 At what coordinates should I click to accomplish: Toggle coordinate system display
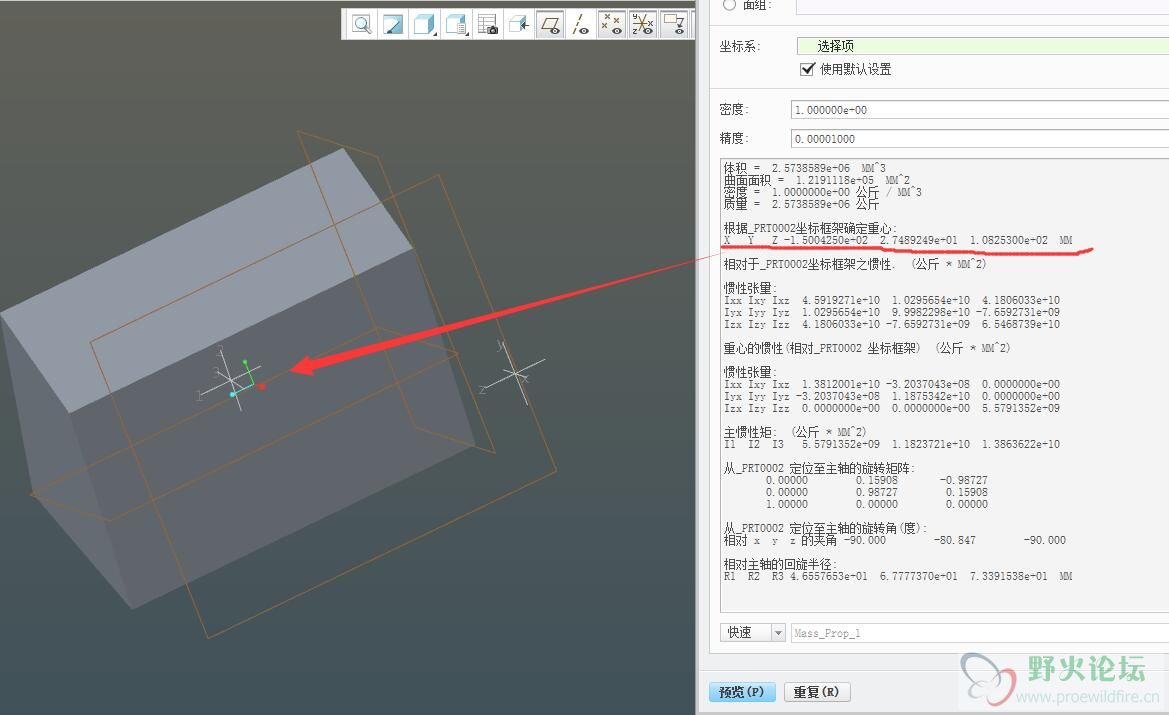pyautogui.click(x=643, y=25)
